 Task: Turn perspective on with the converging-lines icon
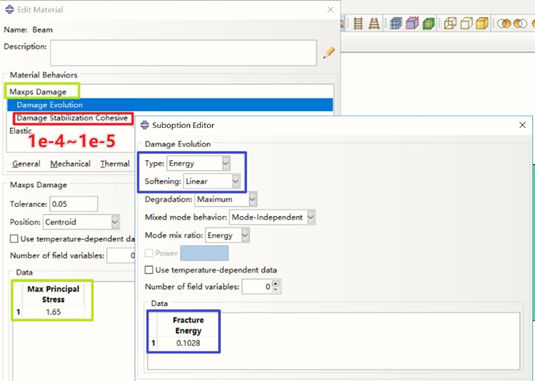click(x=374, y=24)
